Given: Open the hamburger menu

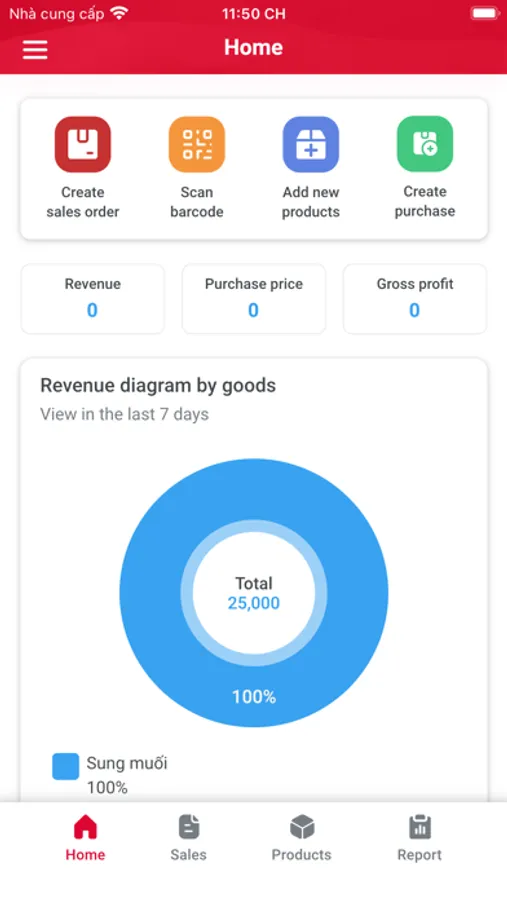Looking at the screenshot, I should click(x=35, y=50).
